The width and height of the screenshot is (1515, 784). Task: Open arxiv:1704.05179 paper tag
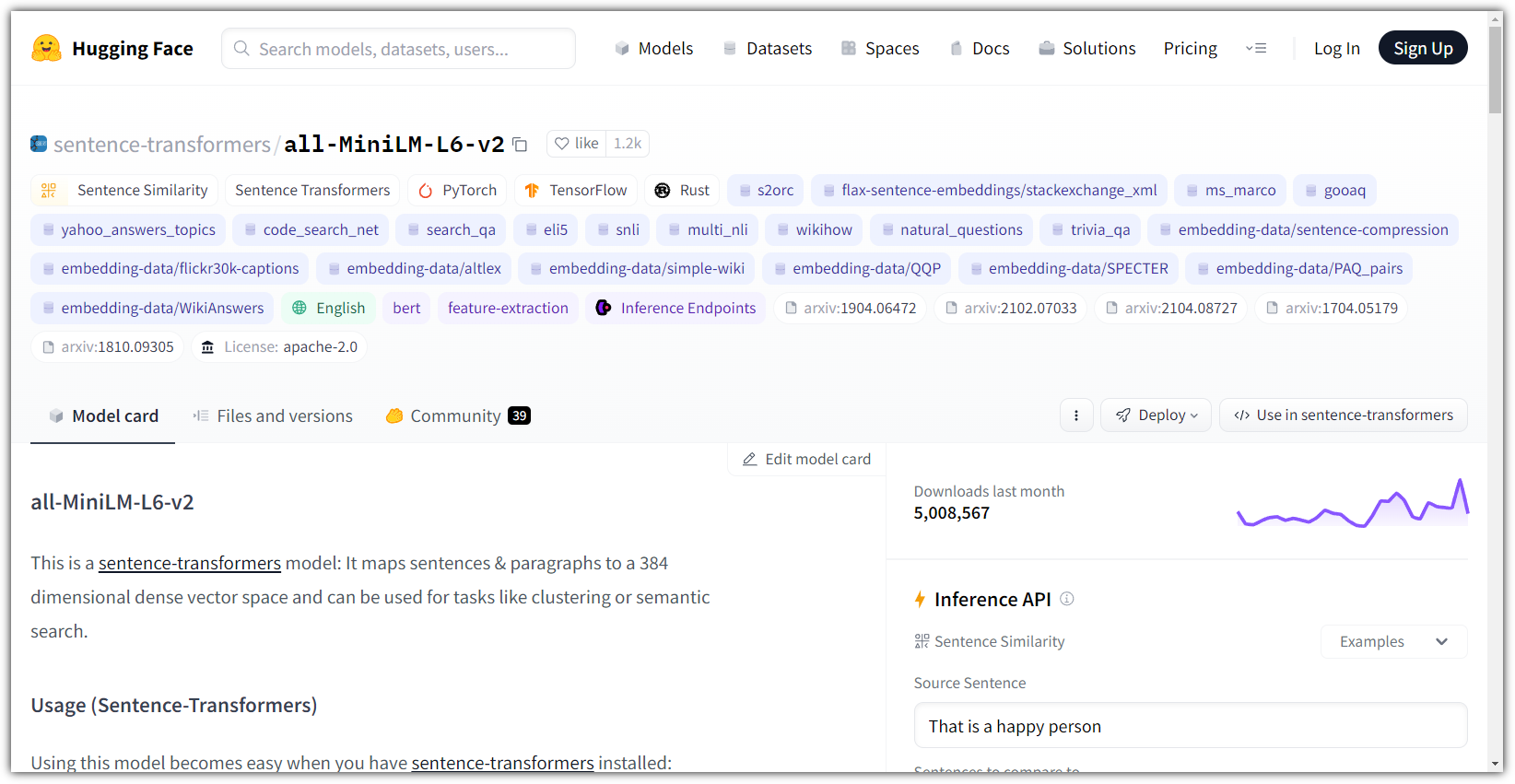1332,308
